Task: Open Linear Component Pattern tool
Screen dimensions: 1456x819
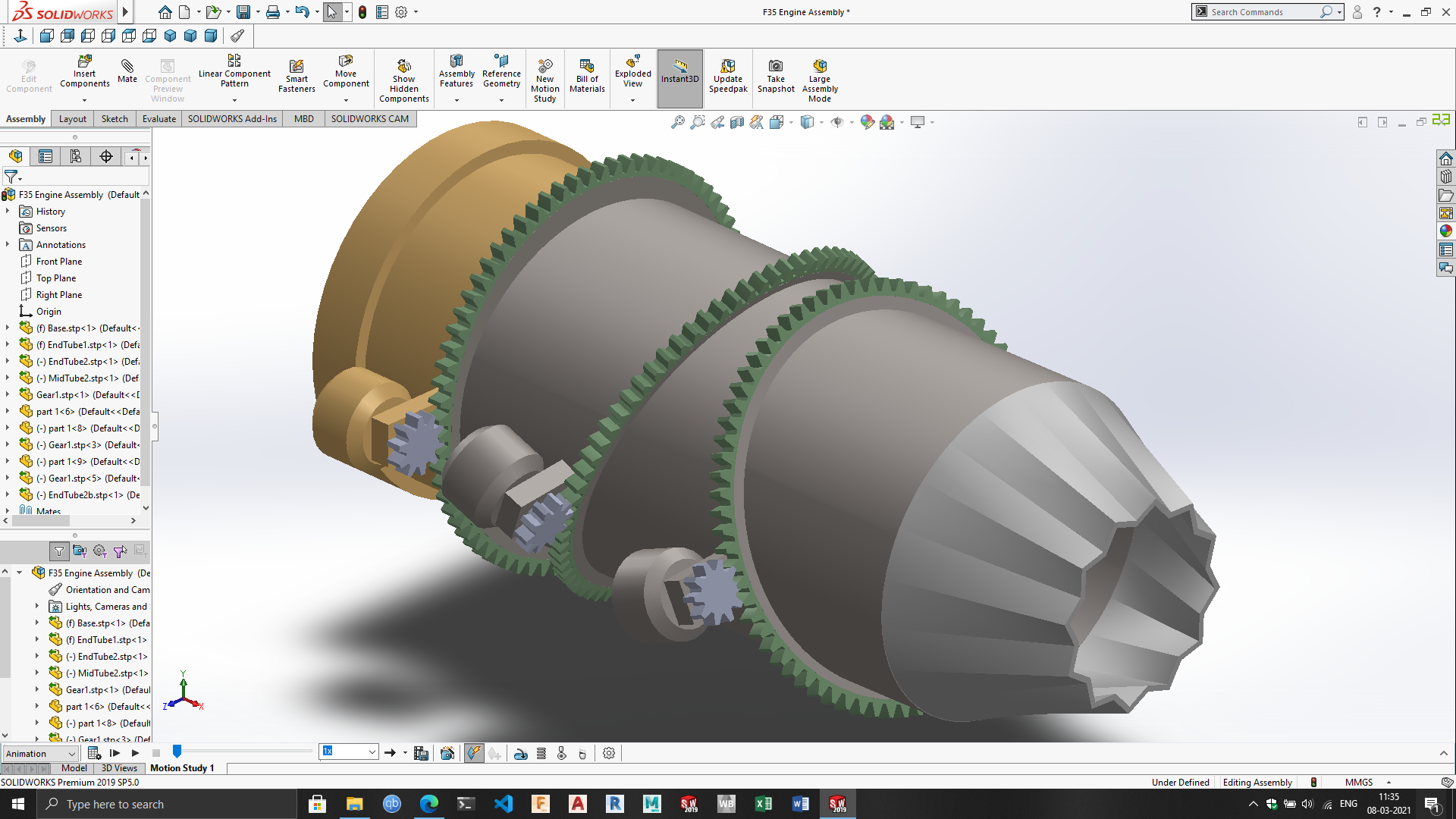Action: point(234,71)
